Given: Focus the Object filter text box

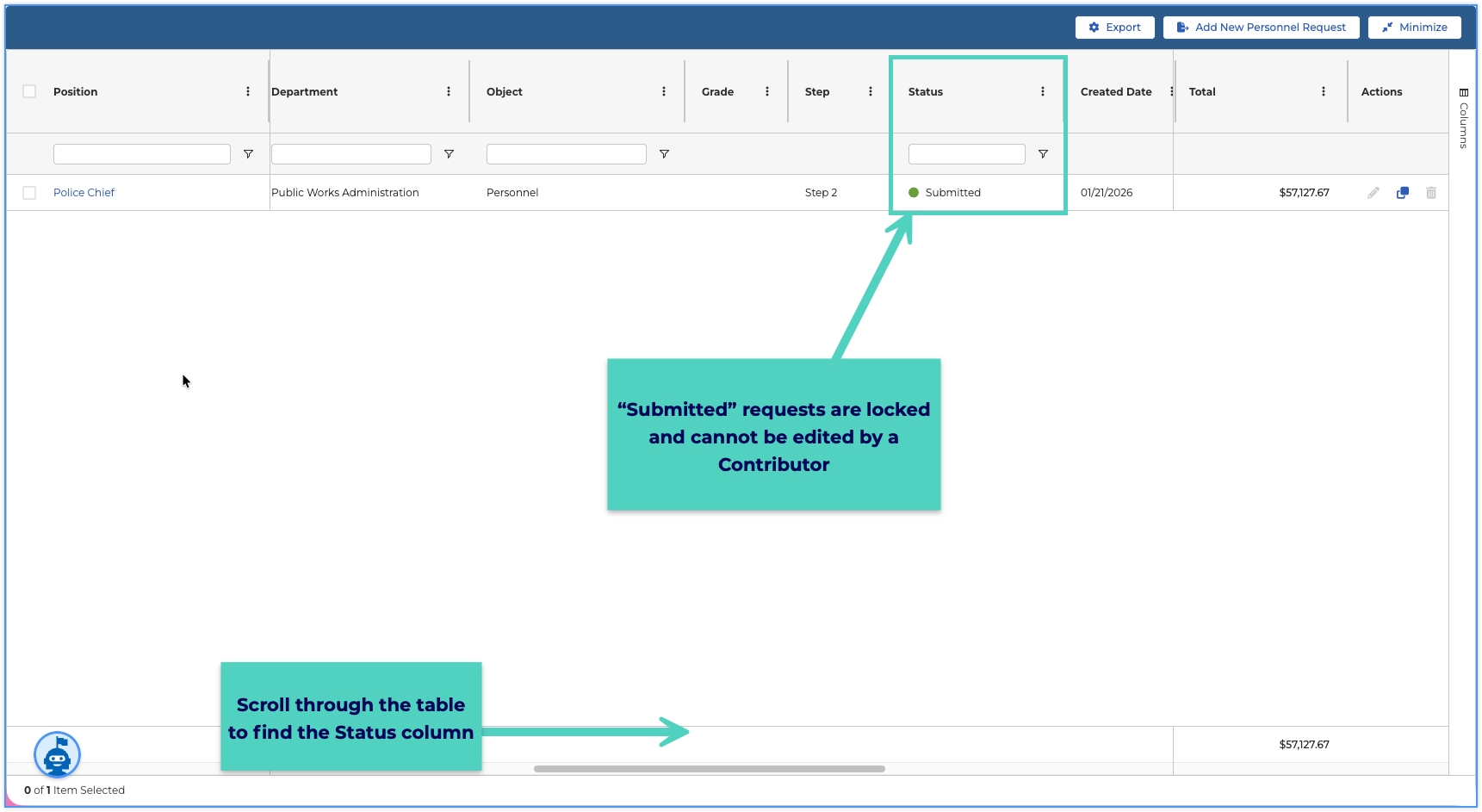Looking at the screenshot, I should pos(567,154).
